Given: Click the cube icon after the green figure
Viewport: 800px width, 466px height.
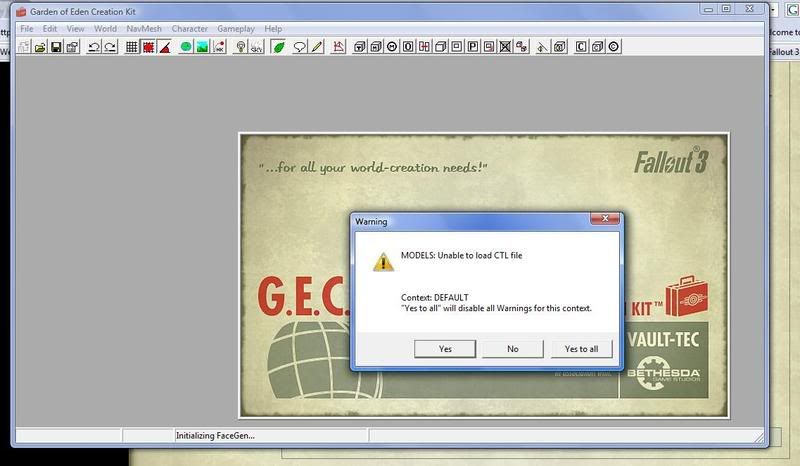Looking at the screenshot, I should (x=560, y=47).
